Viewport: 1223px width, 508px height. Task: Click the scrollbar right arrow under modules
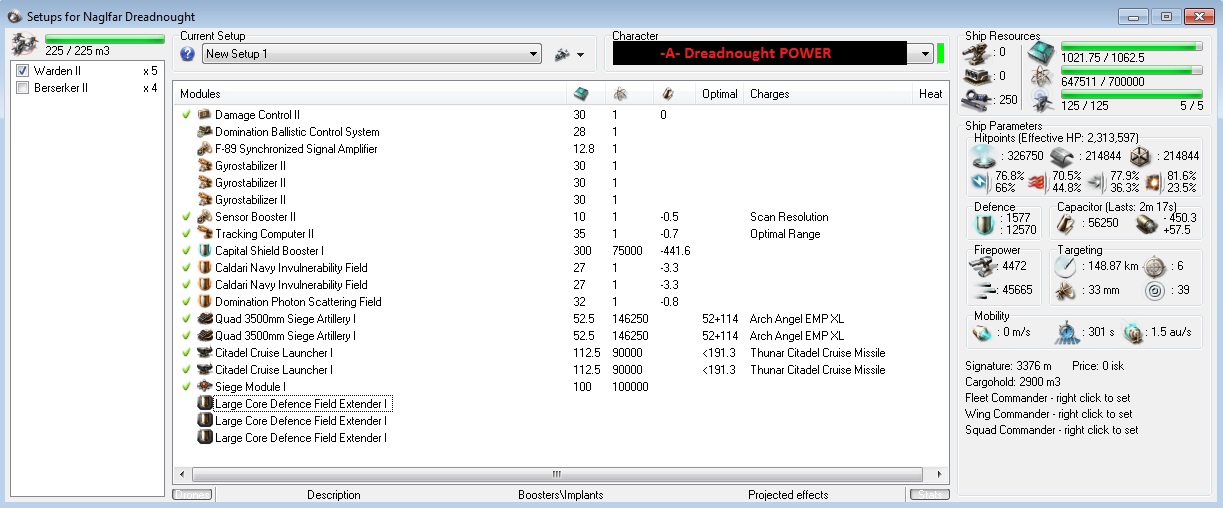coord(940,474)
